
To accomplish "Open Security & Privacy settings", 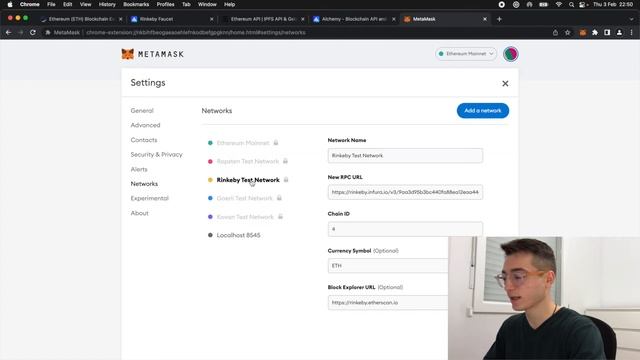I will coord(156,155).
